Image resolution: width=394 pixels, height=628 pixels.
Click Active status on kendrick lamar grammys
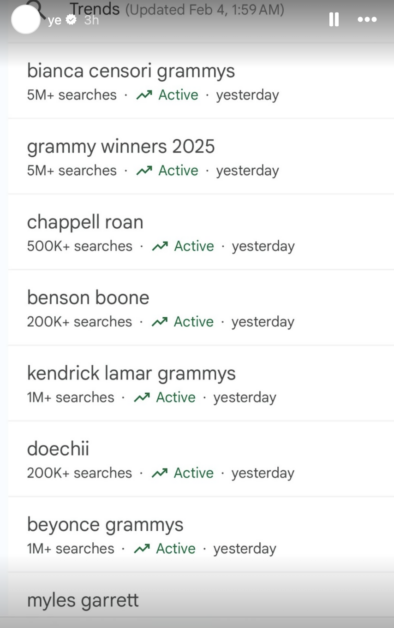click(x=176, y=397)
